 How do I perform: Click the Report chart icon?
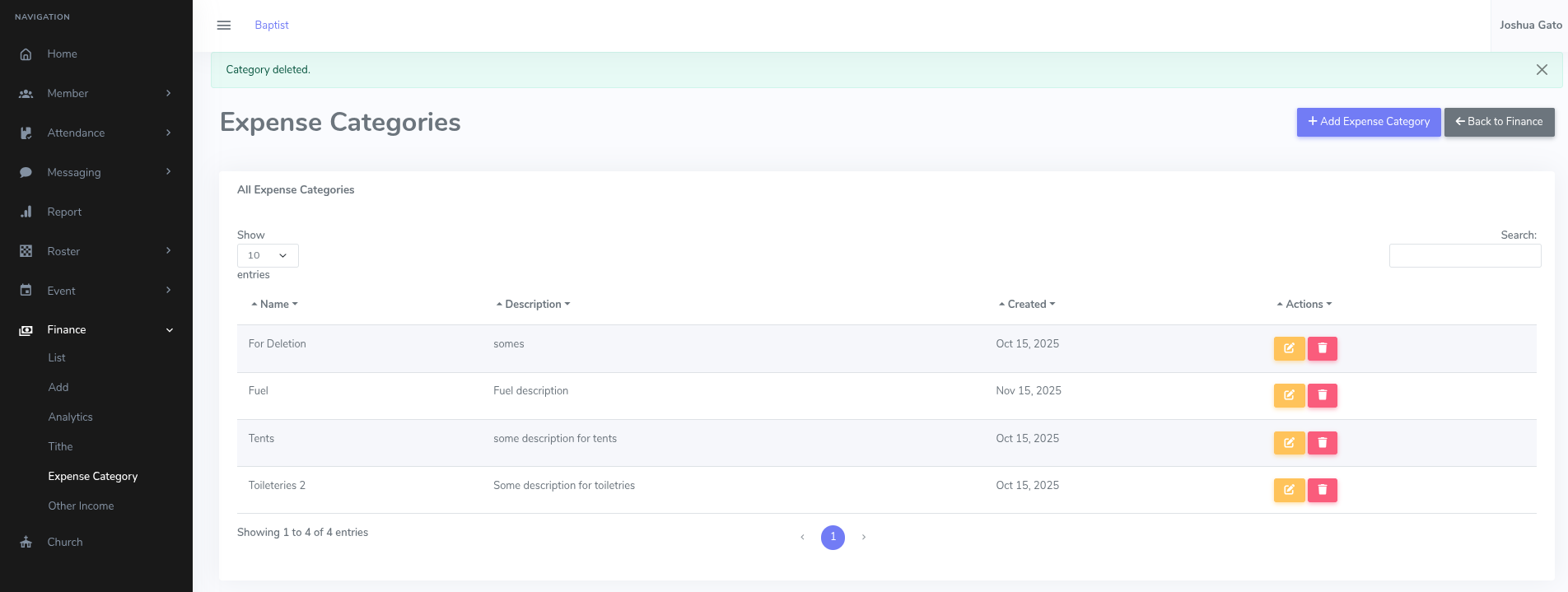point(26,212)
